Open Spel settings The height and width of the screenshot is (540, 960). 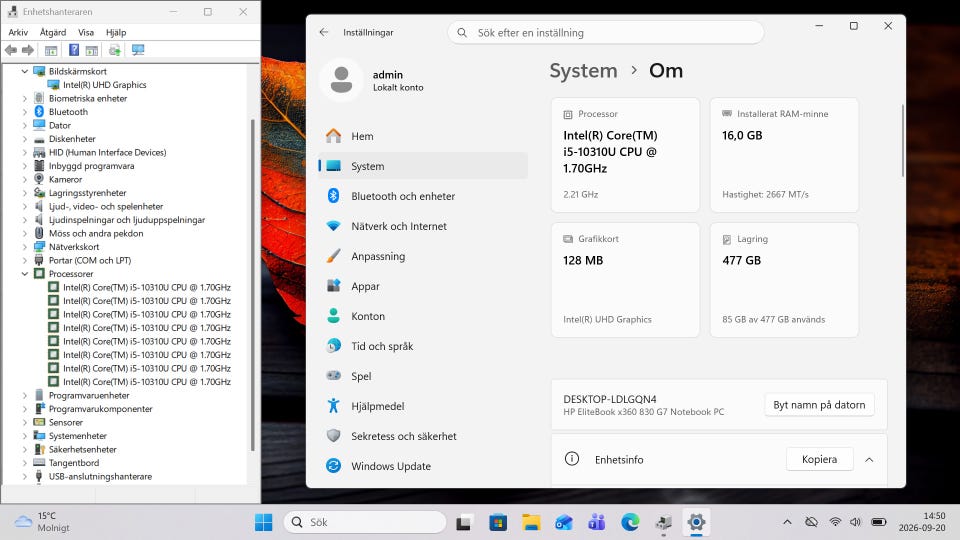click(422, 376)
